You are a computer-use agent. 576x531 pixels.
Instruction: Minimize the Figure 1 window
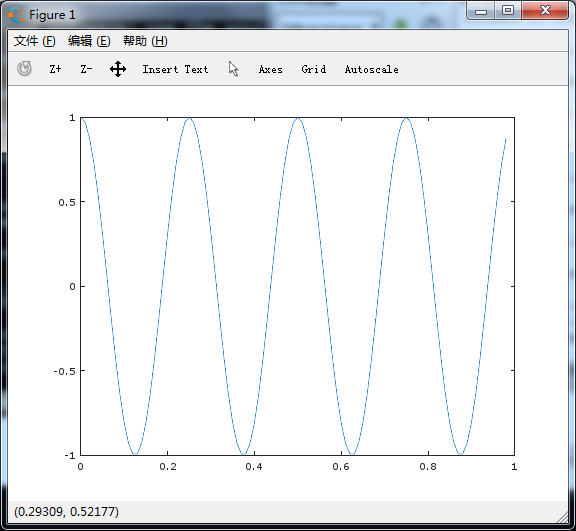480,11
